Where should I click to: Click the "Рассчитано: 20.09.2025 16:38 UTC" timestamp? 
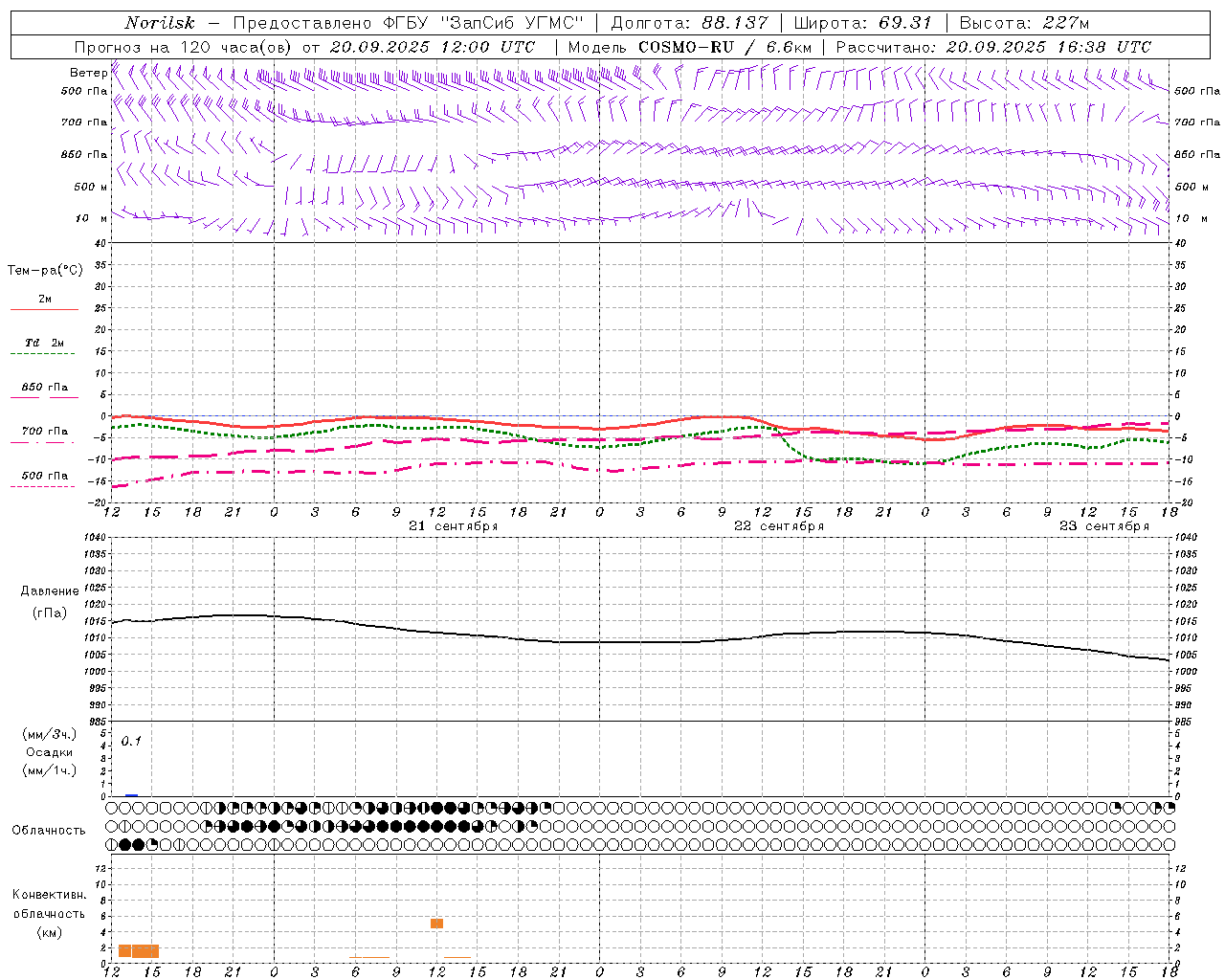(993, 47)
